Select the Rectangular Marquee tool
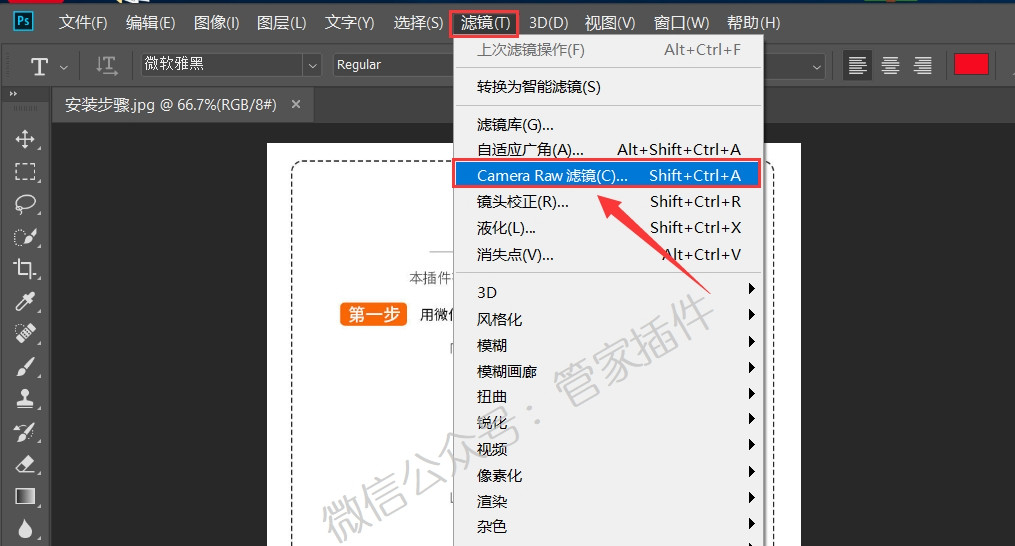This screenshot has height=546, width=1015. click(x=25, y=172)
